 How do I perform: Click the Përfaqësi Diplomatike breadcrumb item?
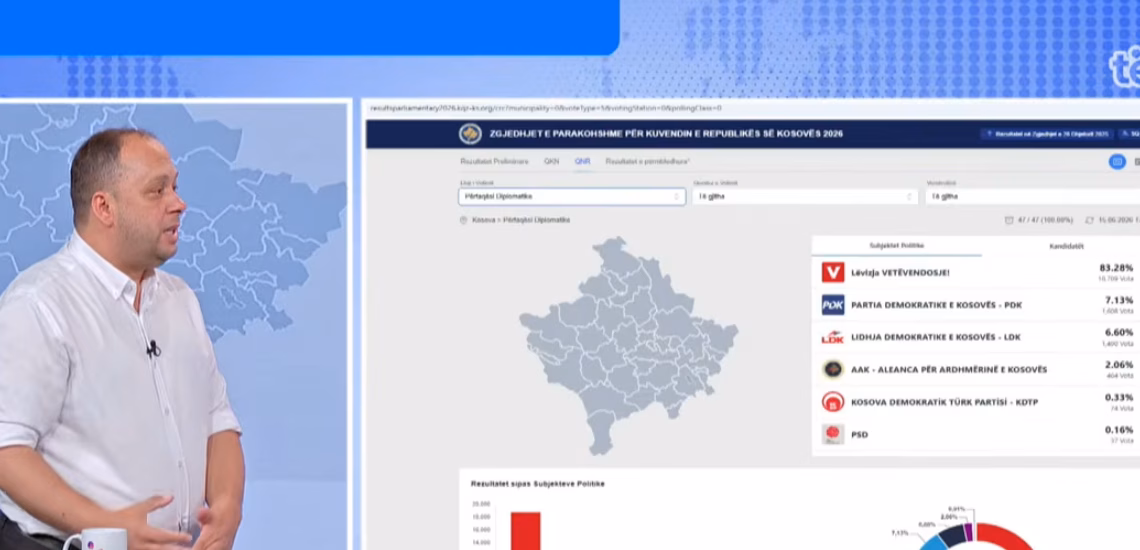(536, 220)
